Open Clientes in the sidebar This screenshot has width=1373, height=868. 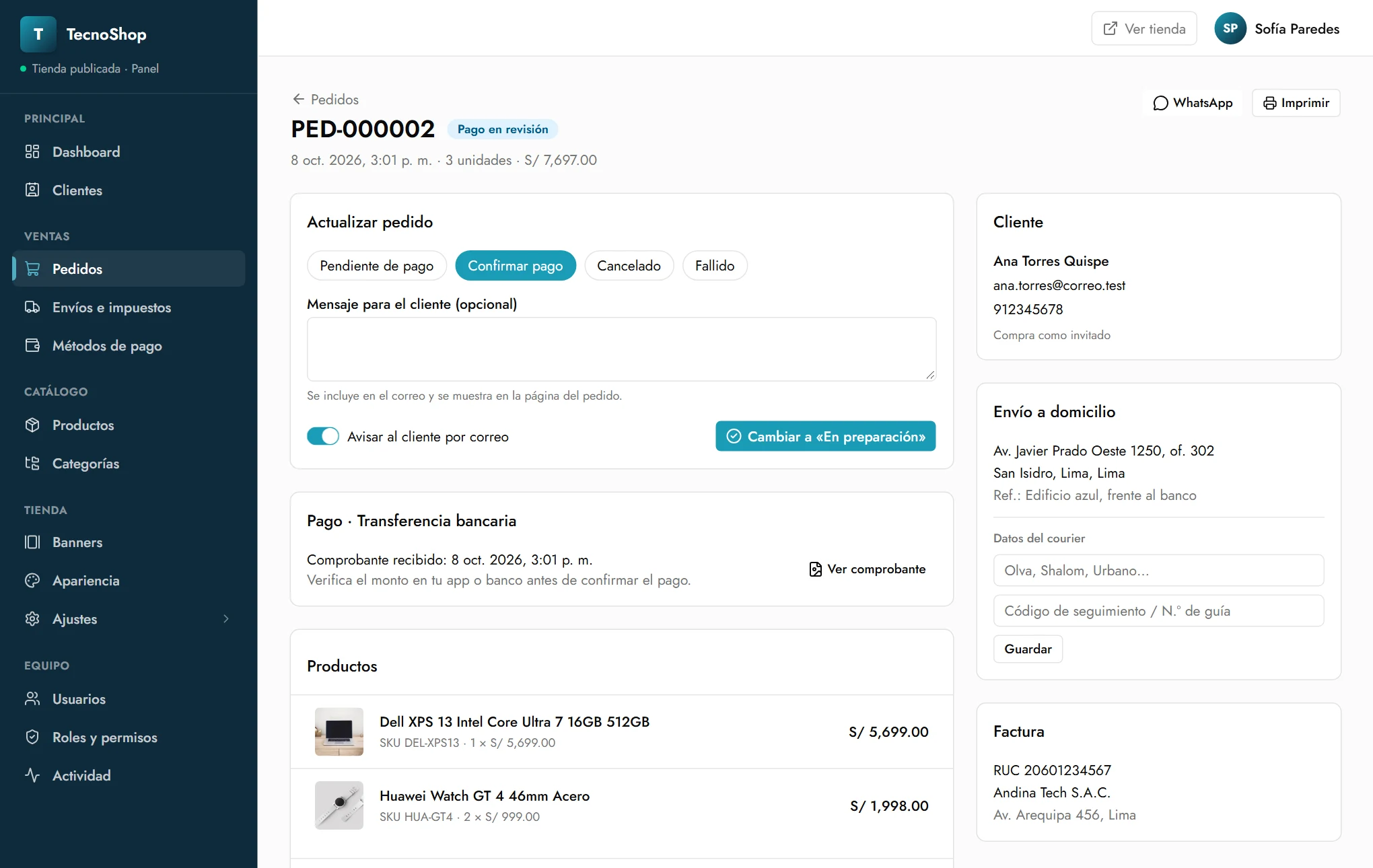[x=129, y=190]
